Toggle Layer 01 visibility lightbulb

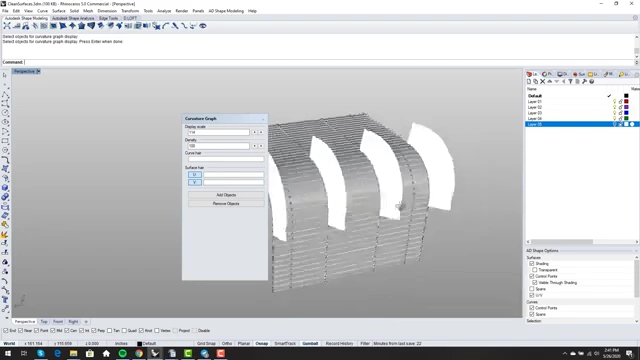tap(614, 102)
